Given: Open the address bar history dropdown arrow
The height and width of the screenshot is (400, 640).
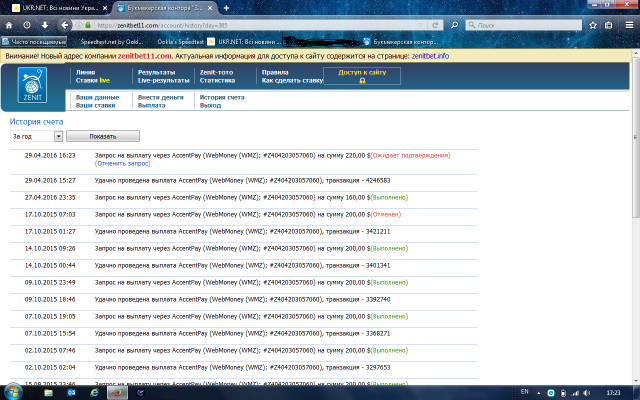Looking at the screenshot, I should (420, 25).
